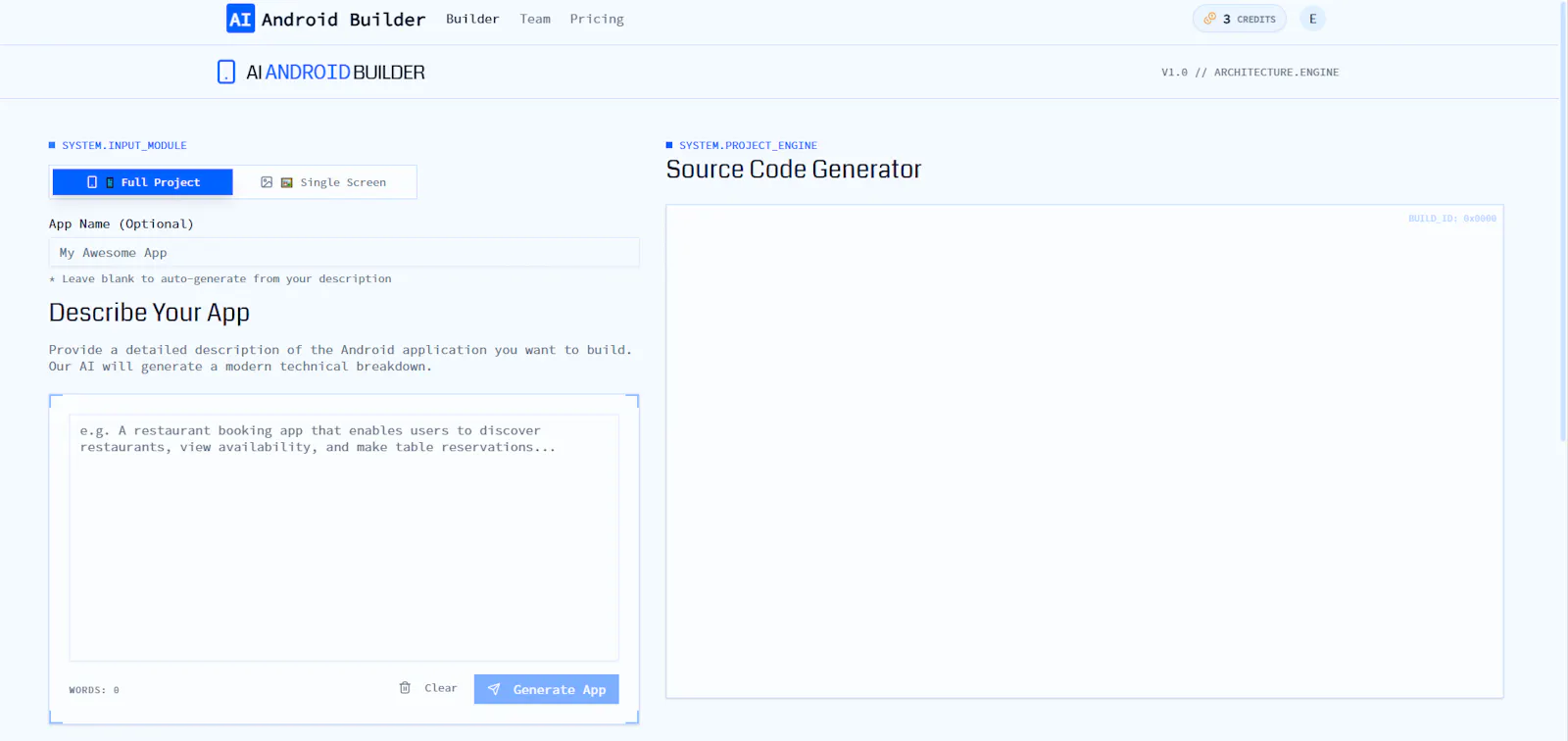Image resolution: width=1568 pixels, height=741 pixels.
Task: Open the user avatar labeled E
Action: tap(1312, 19)
